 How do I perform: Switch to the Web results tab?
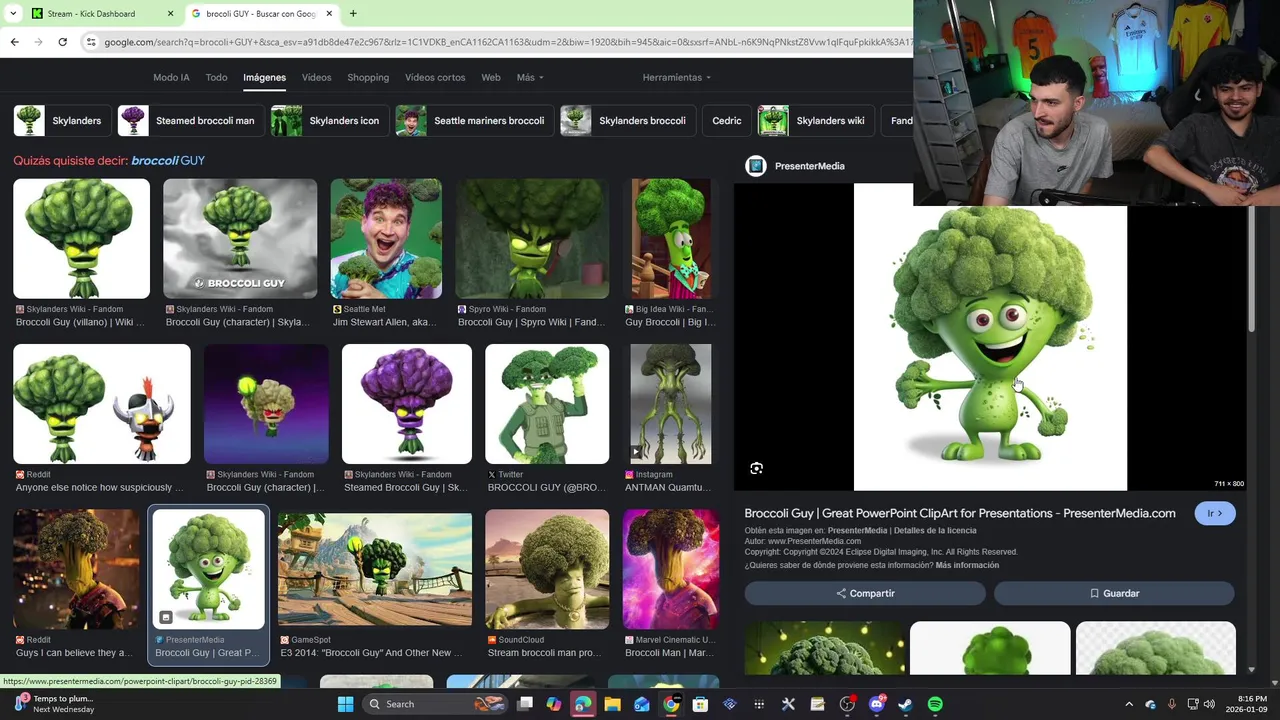click(490, 77)
